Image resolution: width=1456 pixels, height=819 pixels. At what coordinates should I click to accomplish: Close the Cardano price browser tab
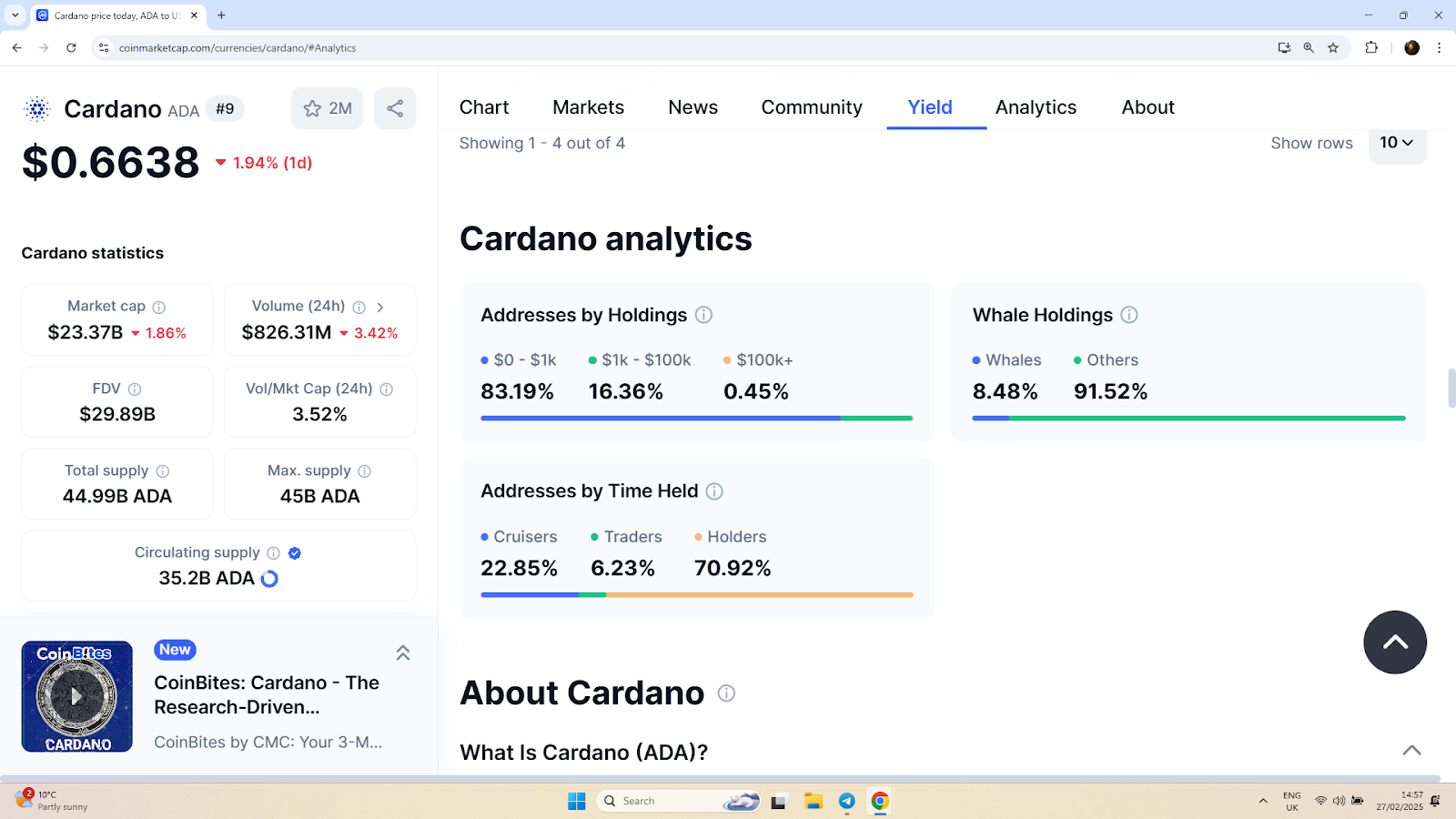pos(194,15)
